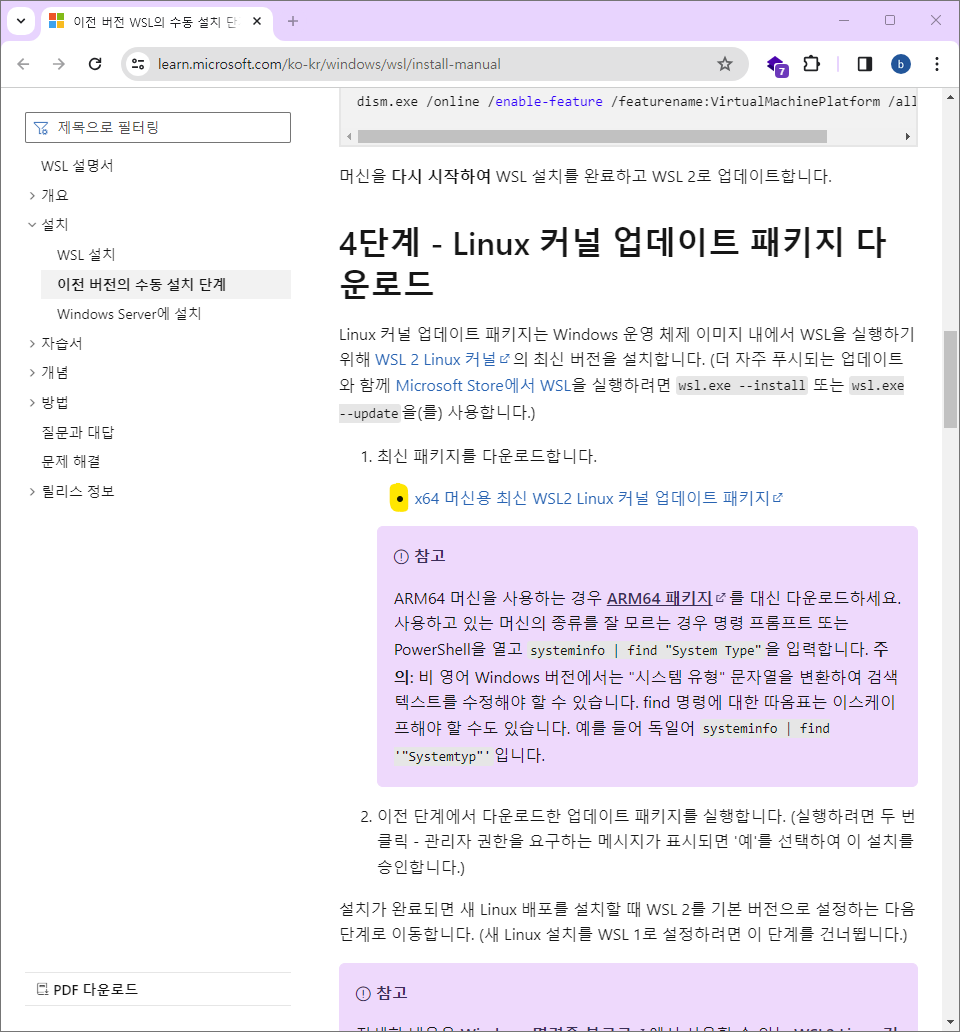Click '최신 패키지를 다운로드합니다' step text

coord(486,456)
